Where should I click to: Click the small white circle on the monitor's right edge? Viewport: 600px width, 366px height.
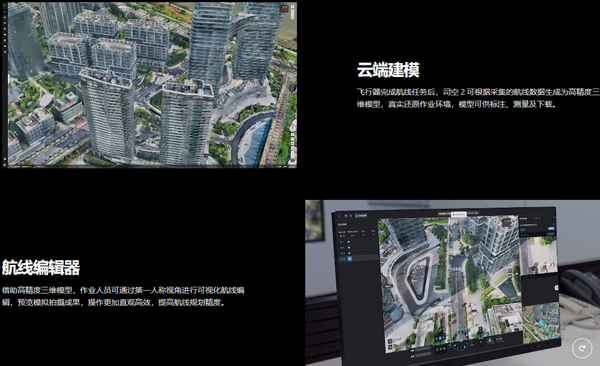tap(556, 288)
